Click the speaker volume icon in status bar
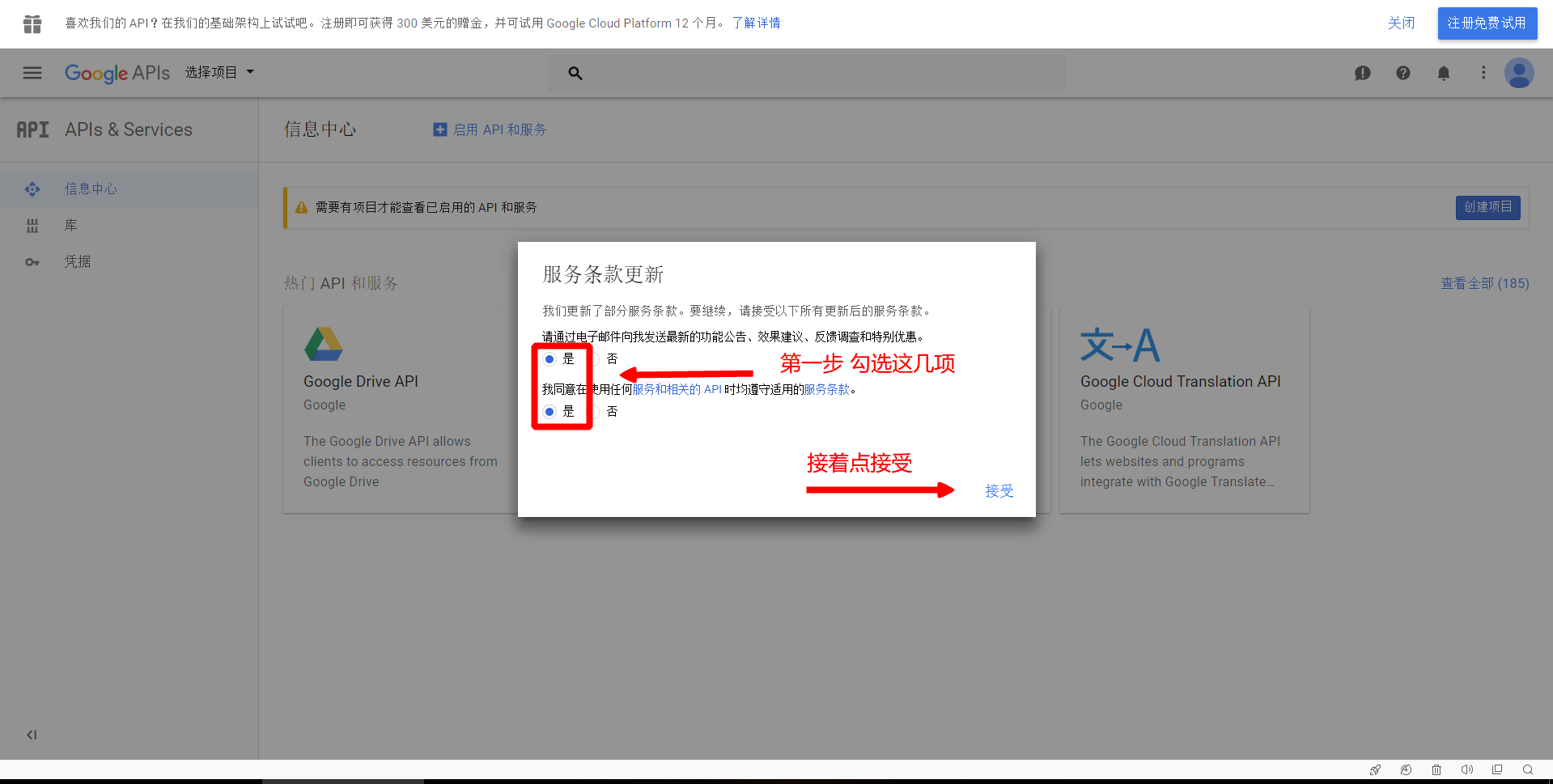Viewport: 1553px width, 784px height. tap(1466, 769)
